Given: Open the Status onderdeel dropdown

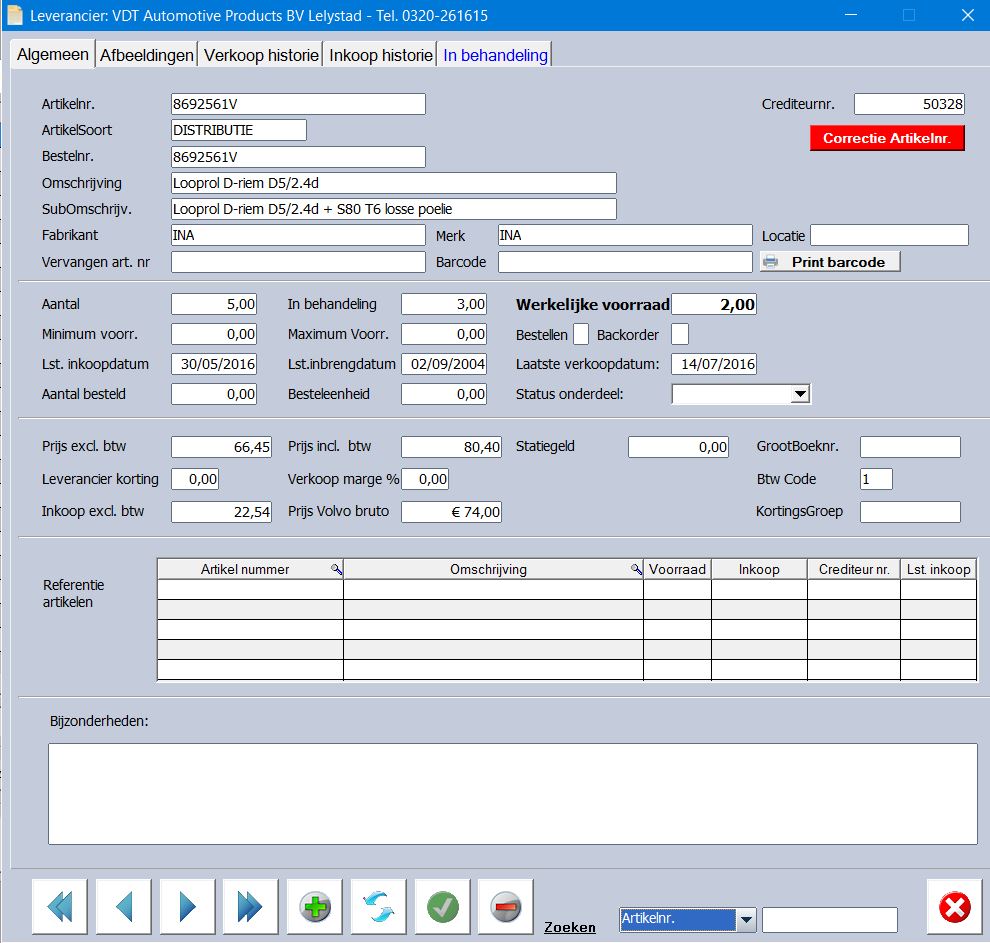Looking at the screenshot, I should pyautogui.click(x=799, y=395).
